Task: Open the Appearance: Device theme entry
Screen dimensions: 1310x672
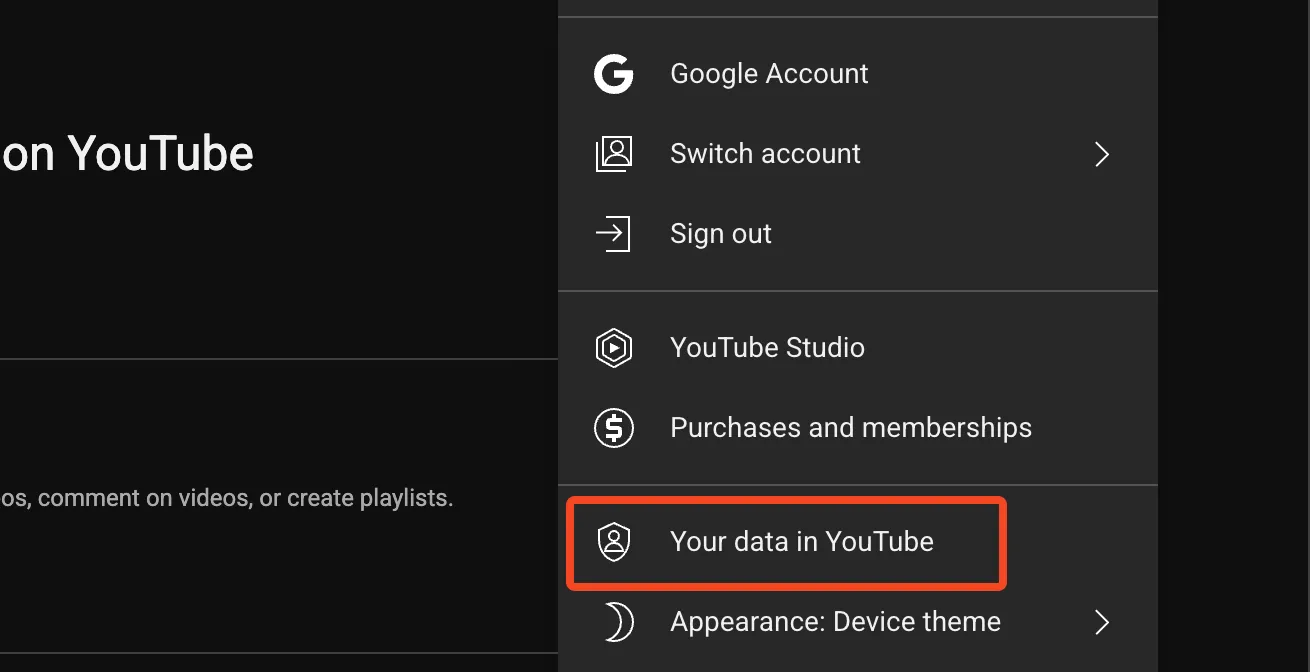Action: point(835,621)
